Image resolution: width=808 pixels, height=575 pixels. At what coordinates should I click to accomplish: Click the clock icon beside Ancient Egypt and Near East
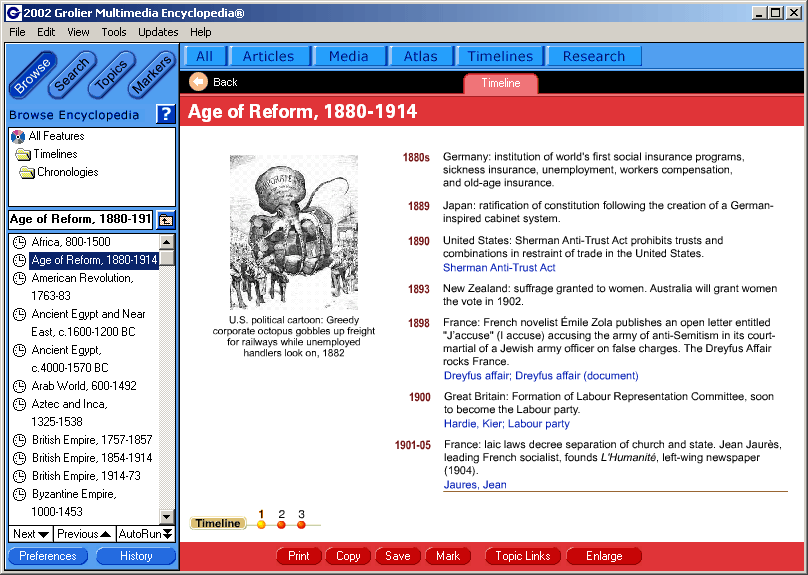tap(19, 314)
